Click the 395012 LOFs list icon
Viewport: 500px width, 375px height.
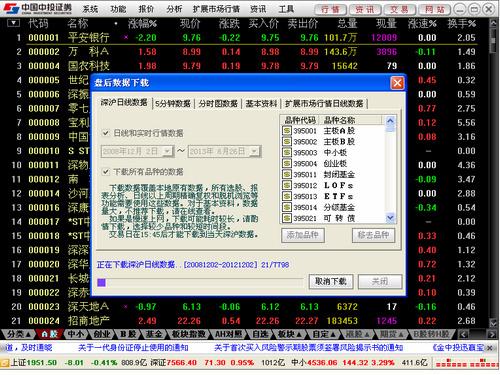[287, 185]
